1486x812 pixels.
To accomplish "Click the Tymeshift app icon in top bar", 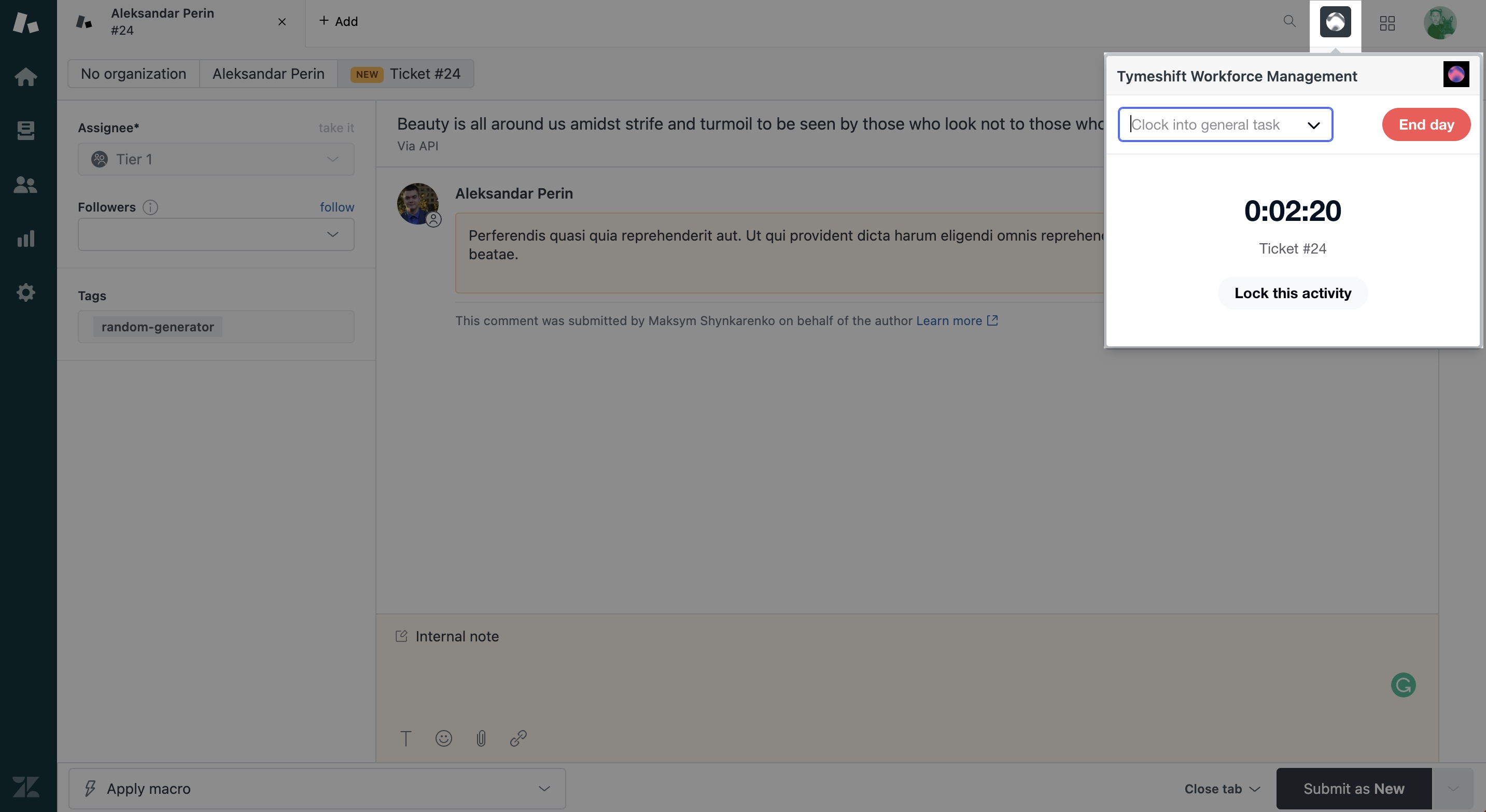I will coord(1335,22).
